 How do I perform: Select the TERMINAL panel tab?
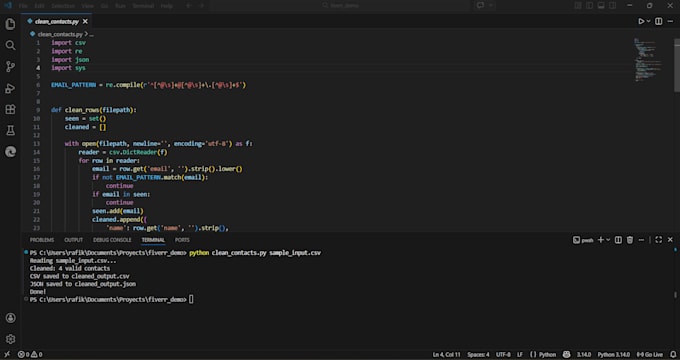pos(153,240)
